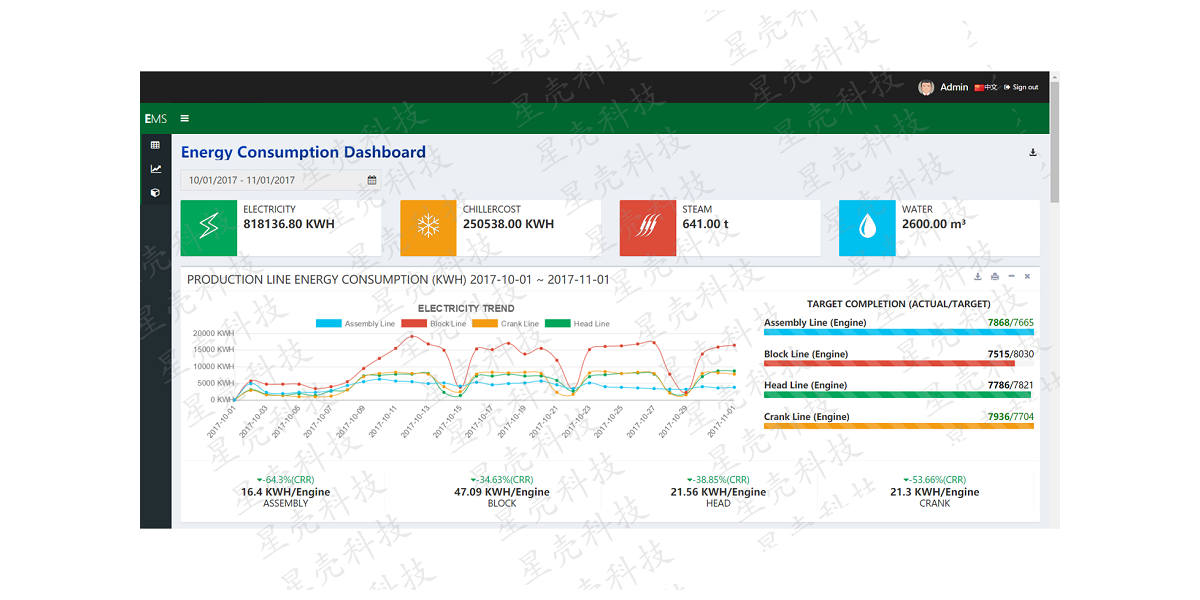Download the dashboard via top-right download icon
The image size is (1200, 600).
tap(1033, 153)
